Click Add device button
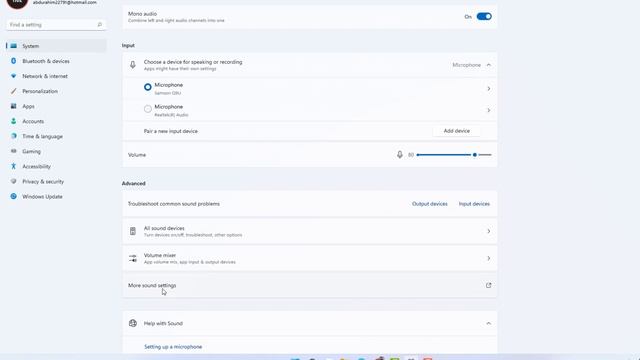 (x=457, y=131)
